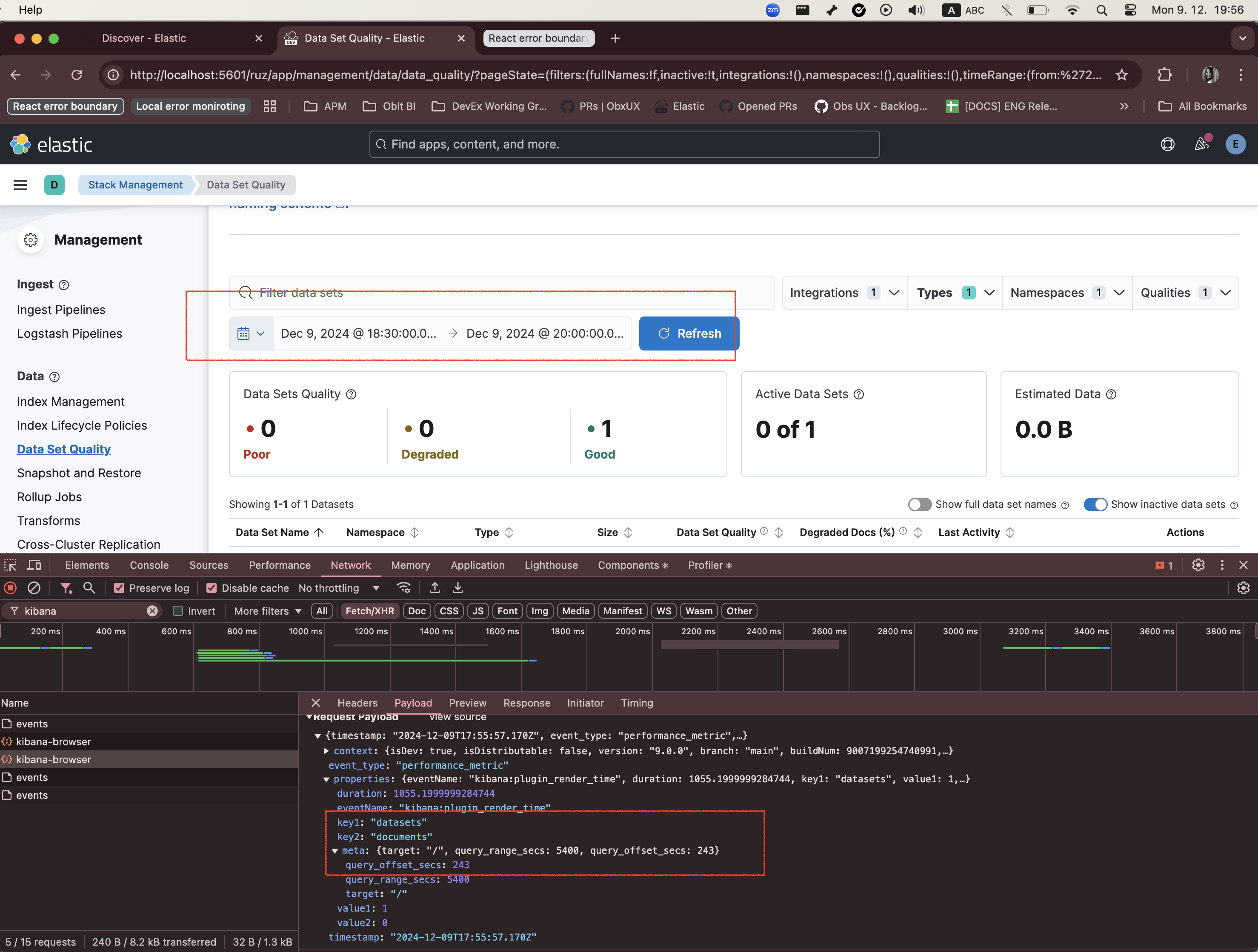Enable Preserve log checkbox in DevTools
Viewport: 1258px width, 952px height.
pyautogui.click(x=121, y=588)
